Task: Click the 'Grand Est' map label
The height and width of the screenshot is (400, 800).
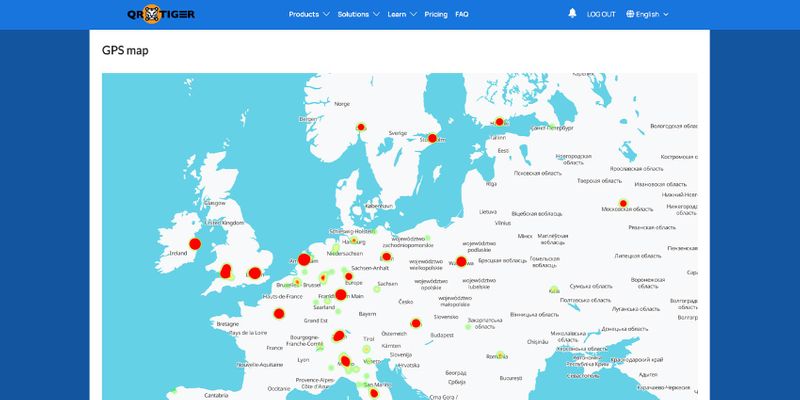Action: [x=315, y=321]
